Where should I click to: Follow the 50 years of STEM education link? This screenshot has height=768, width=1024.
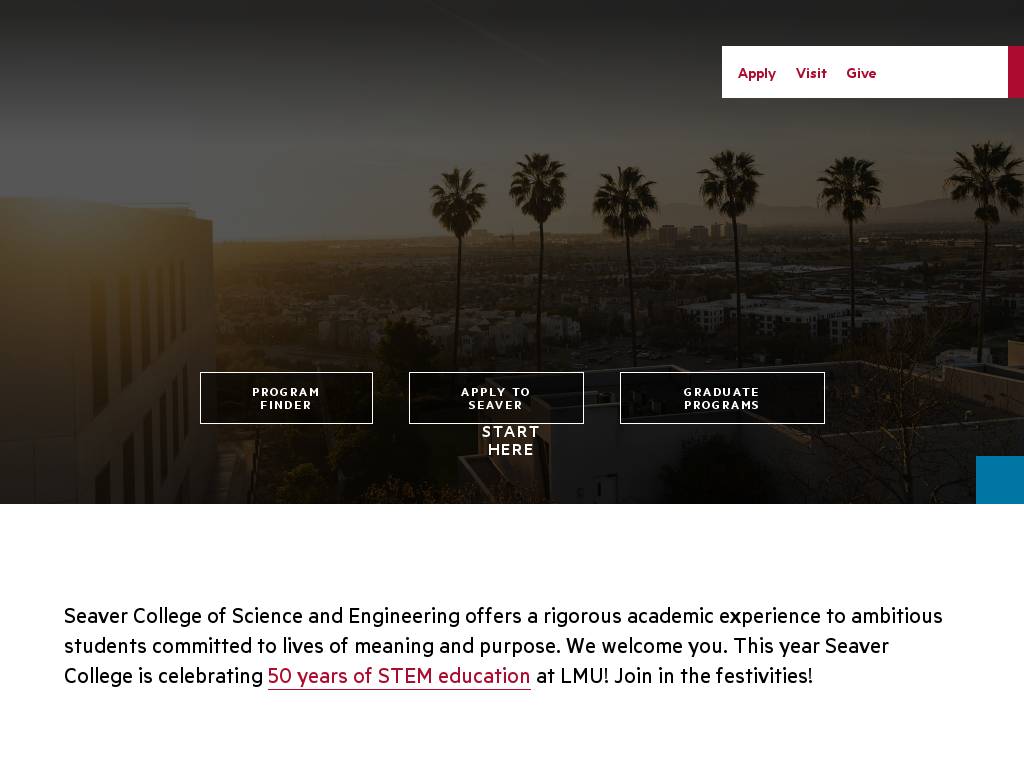[x=398, y=676]
